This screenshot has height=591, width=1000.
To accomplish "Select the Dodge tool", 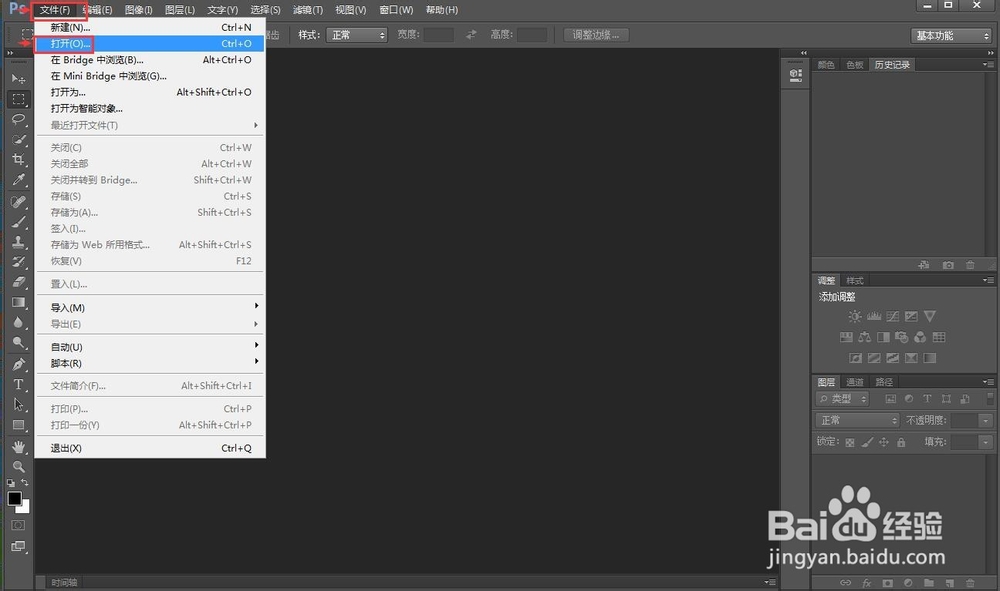I will click(18, 343).
